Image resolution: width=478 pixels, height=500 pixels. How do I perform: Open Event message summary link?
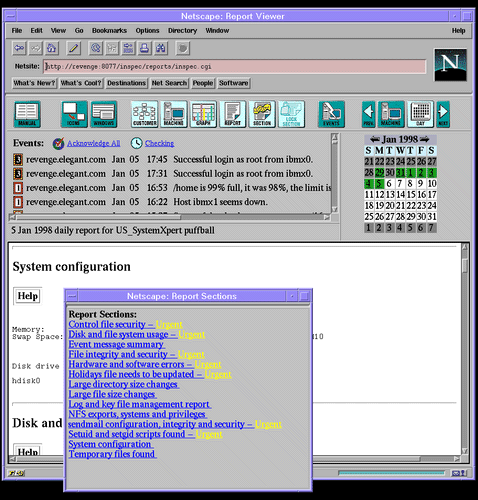(x=116, y=344)
